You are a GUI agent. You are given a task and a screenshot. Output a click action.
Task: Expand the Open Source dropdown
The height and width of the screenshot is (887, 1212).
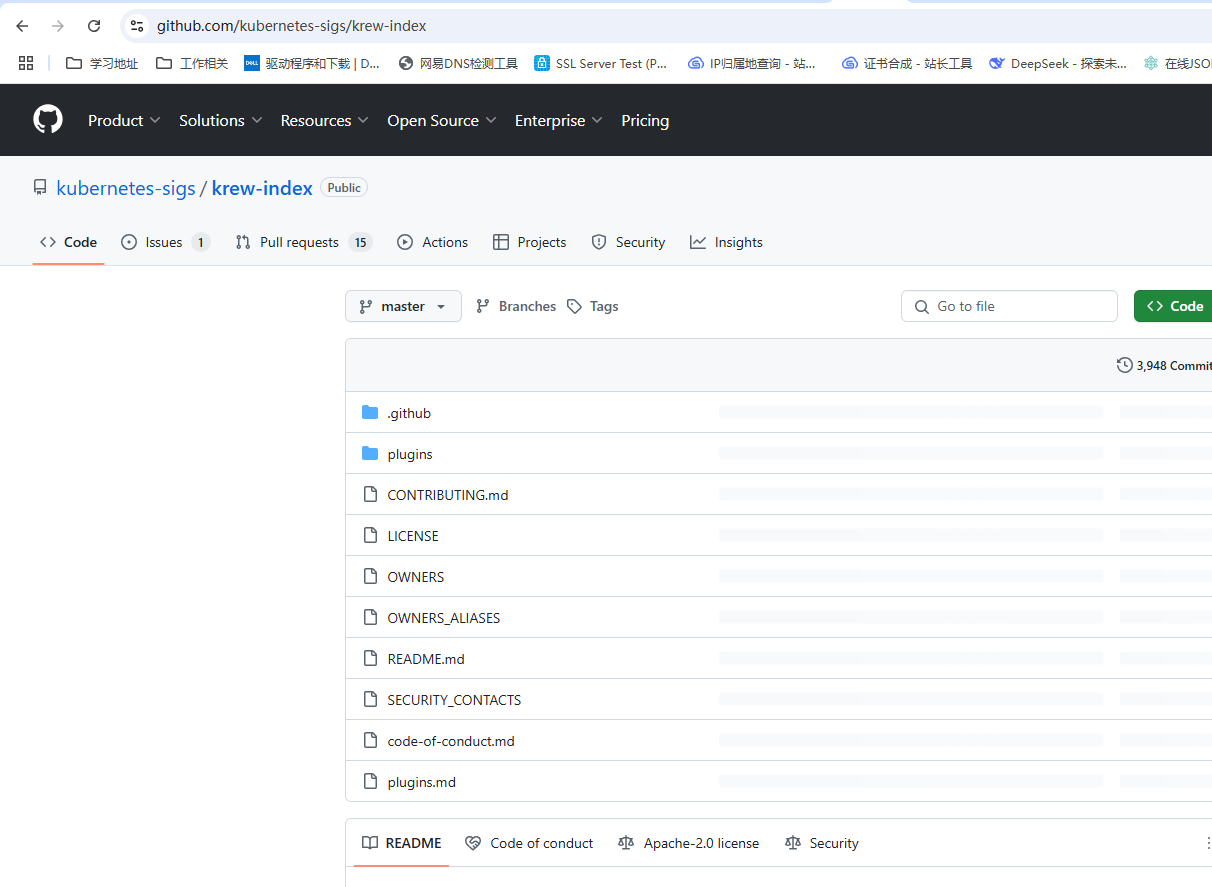point(442,120)
